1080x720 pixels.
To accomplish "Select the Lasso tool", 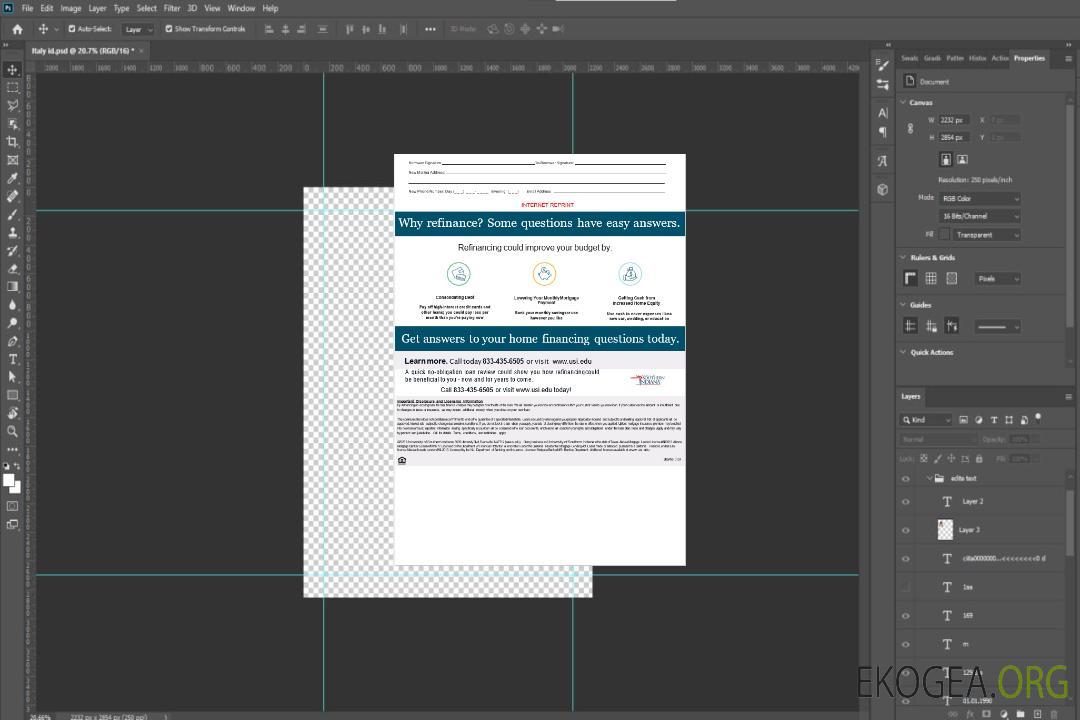I will [12, 106].
